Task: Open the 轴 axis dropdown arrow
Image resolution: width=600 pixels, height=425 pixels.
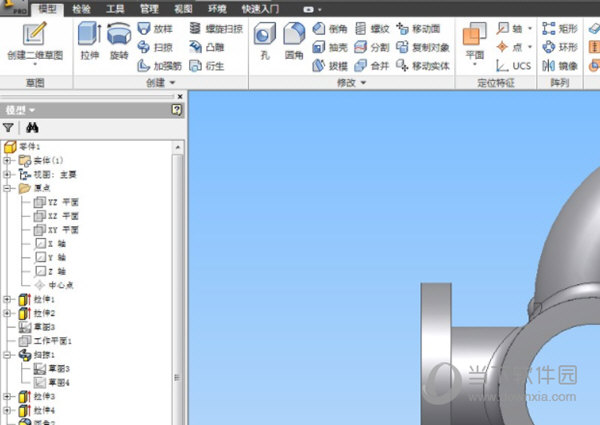Action: 530,29
